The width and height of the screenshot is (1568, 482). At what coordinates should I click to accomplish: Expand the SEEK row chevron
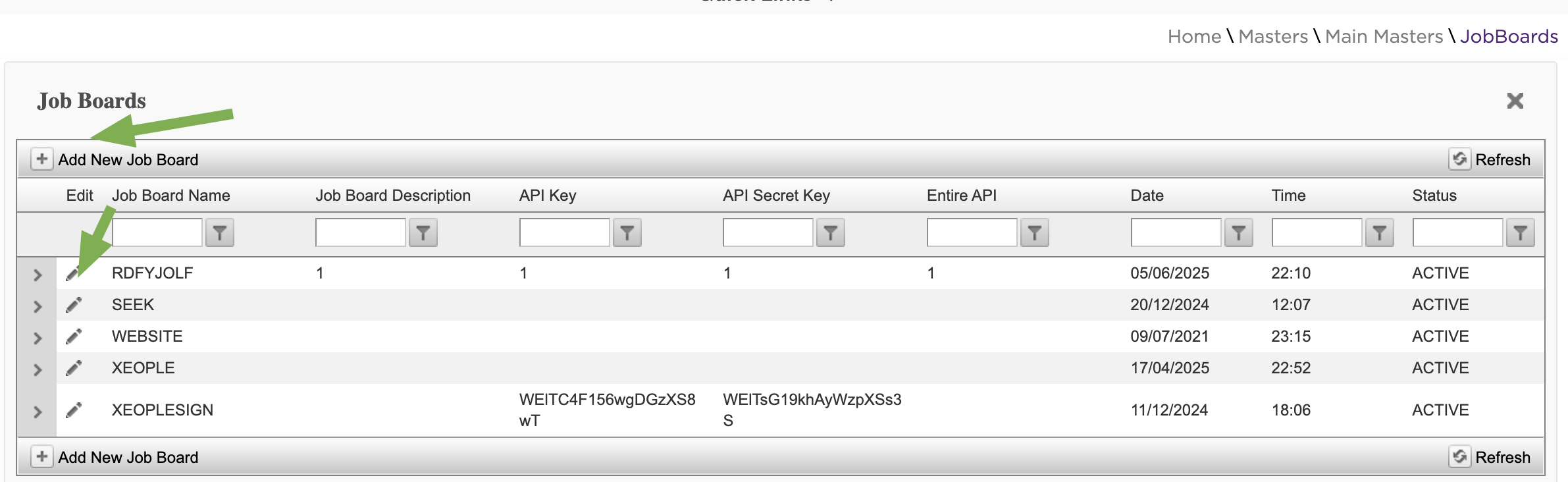point(38,306)
